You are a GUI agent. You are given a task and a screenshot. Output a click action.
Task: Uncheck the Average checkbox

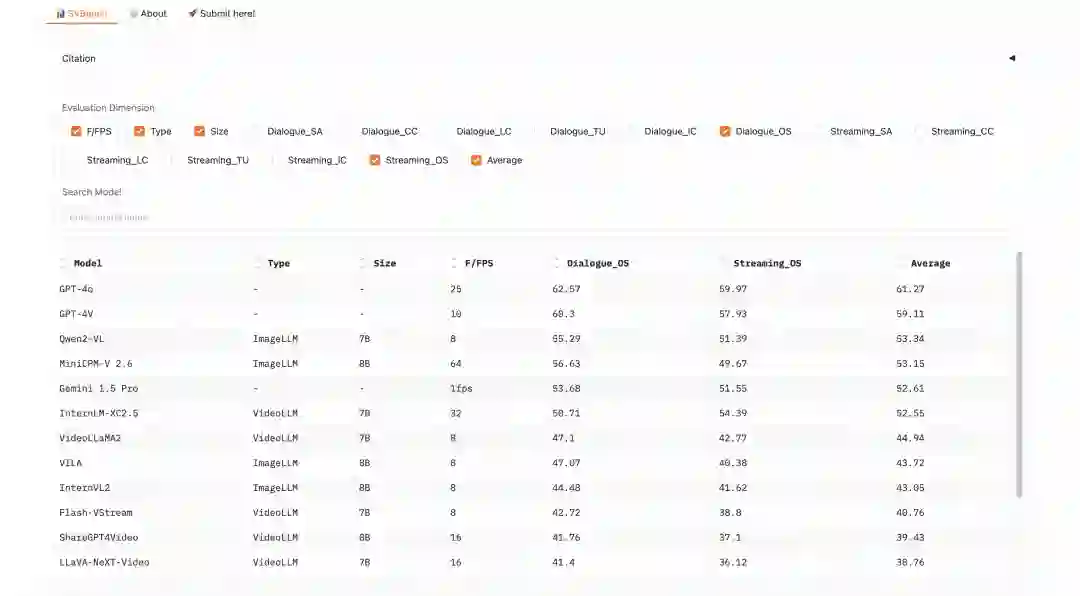point(476,160)
